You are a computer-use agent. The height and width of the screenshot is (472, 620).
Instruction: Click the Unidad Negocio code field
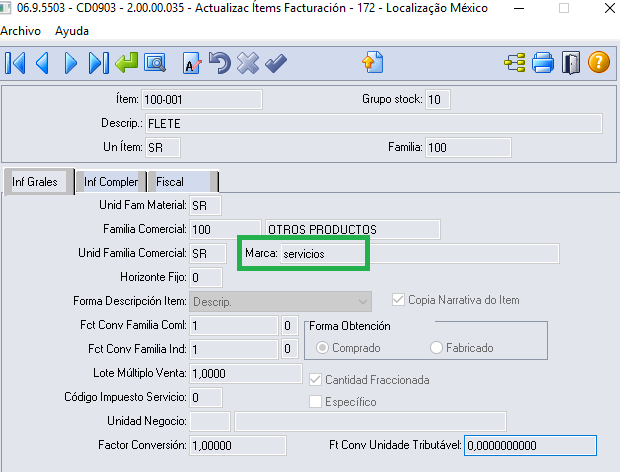[x=210, y=421]
